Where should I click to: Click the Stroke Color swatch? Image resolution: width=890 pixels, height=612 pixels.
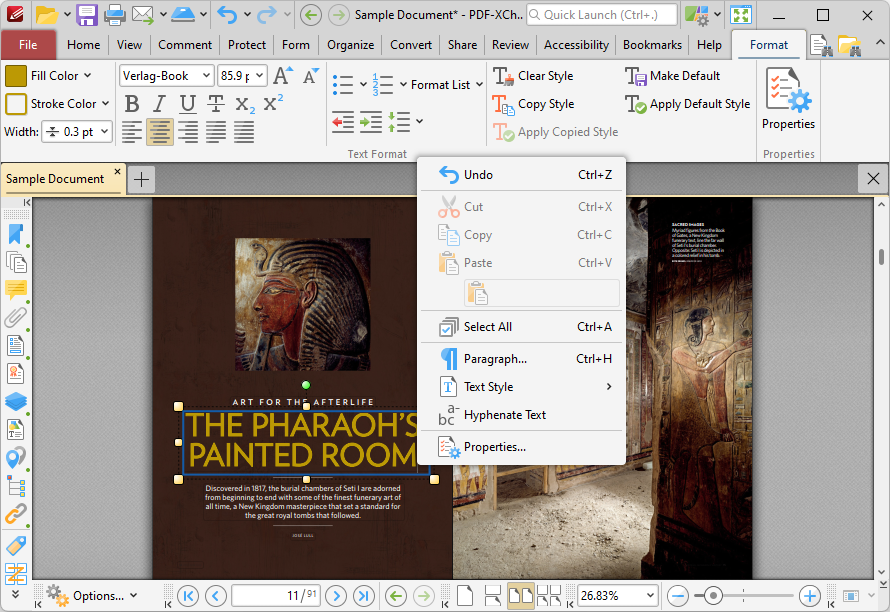(16, 104)
